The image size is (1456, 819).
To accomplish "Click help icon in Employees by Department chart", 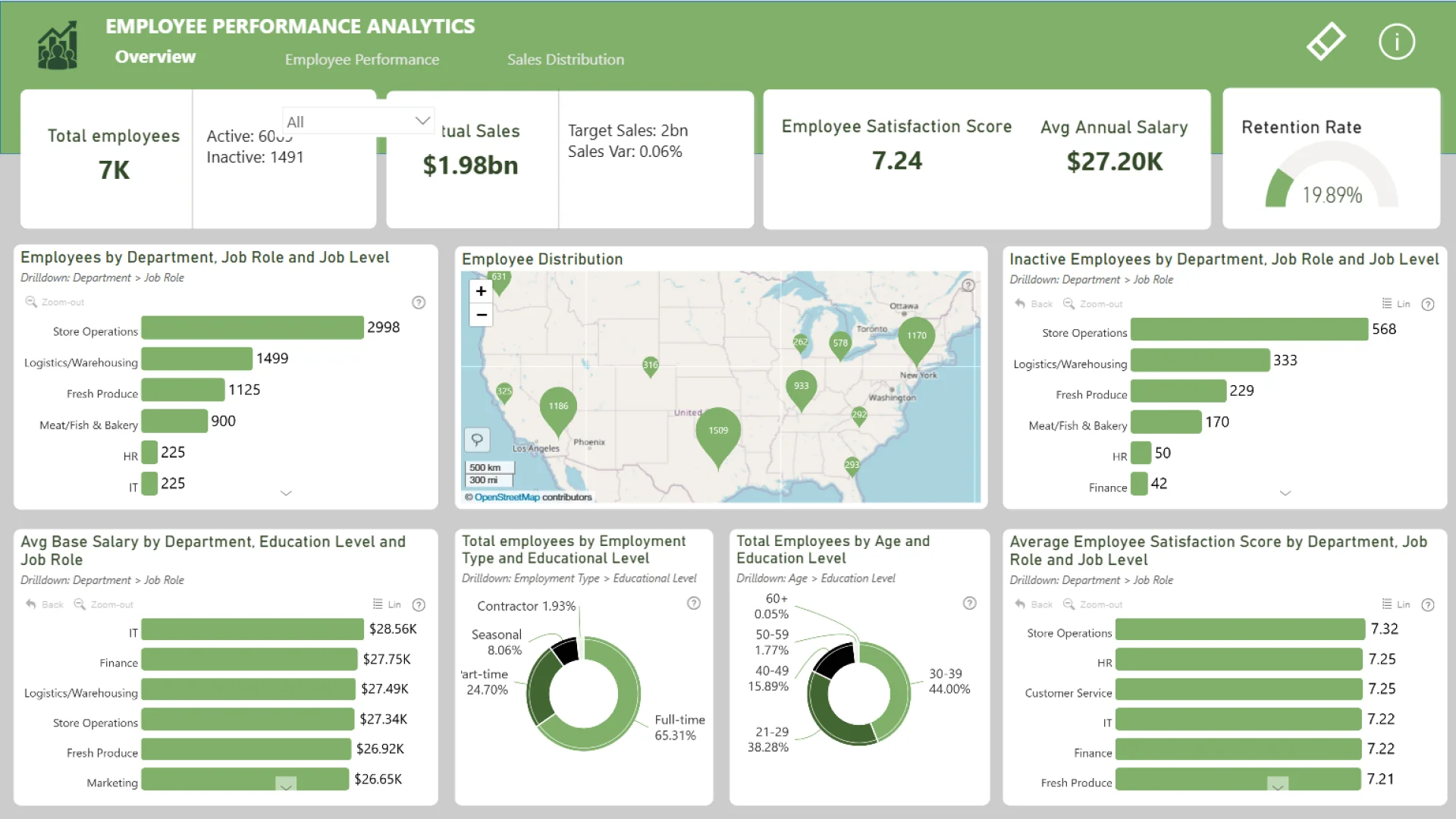I will (419, 303).
